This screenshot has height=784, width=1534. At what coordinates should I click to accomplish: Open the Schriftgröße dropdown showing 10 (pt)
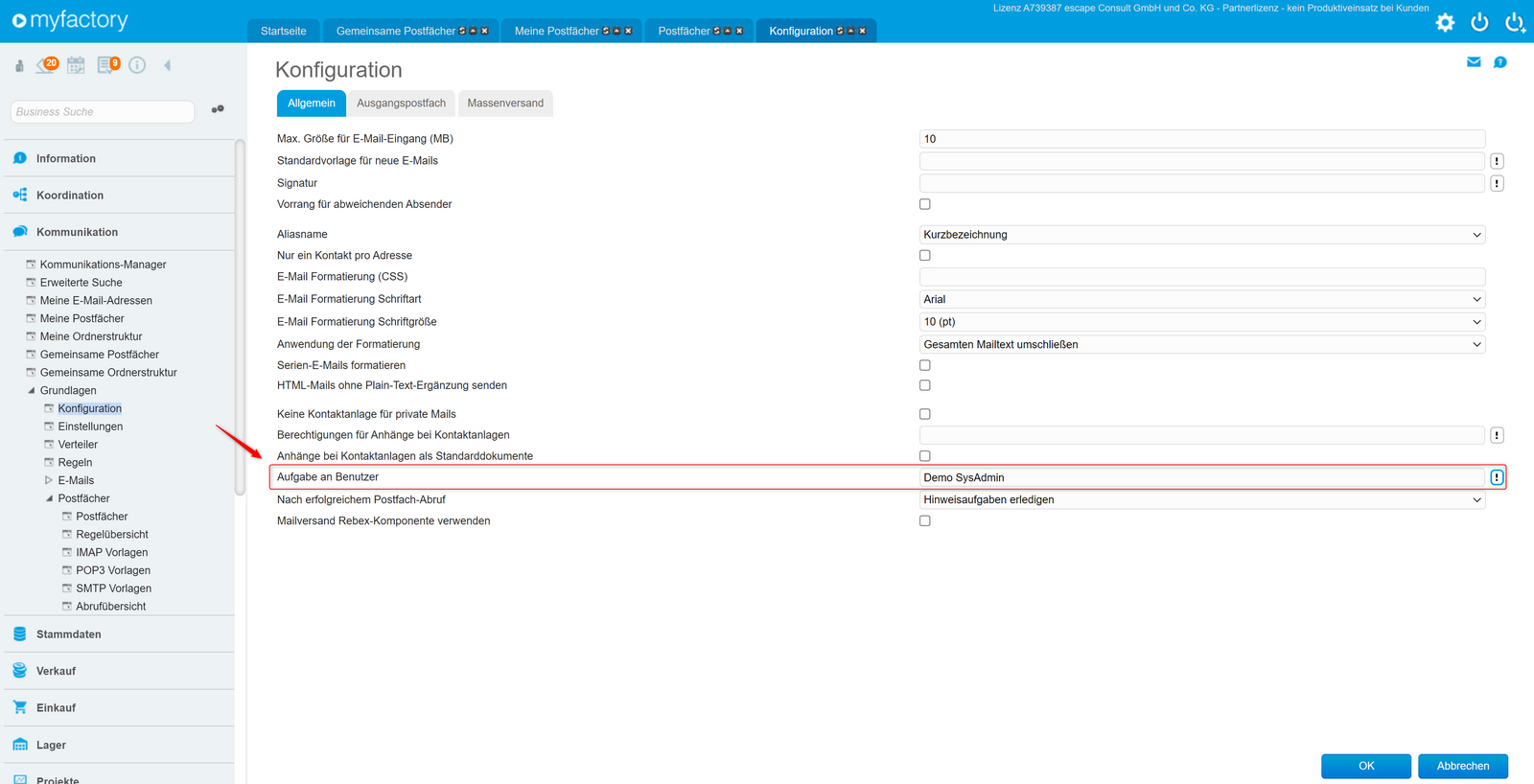[1202, 322]
